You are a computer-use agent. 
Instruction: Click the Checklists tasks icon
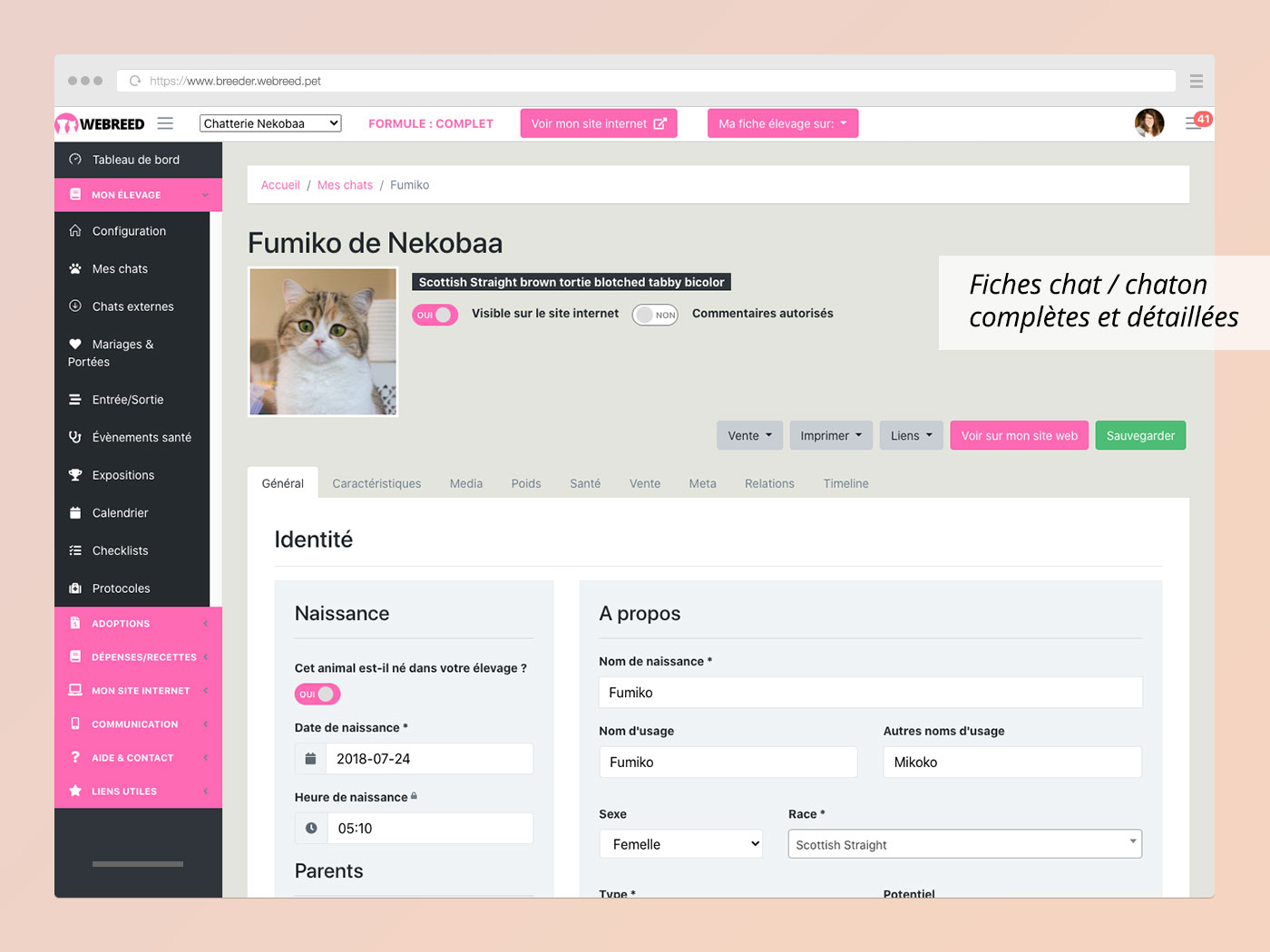[x=75, y=550]
